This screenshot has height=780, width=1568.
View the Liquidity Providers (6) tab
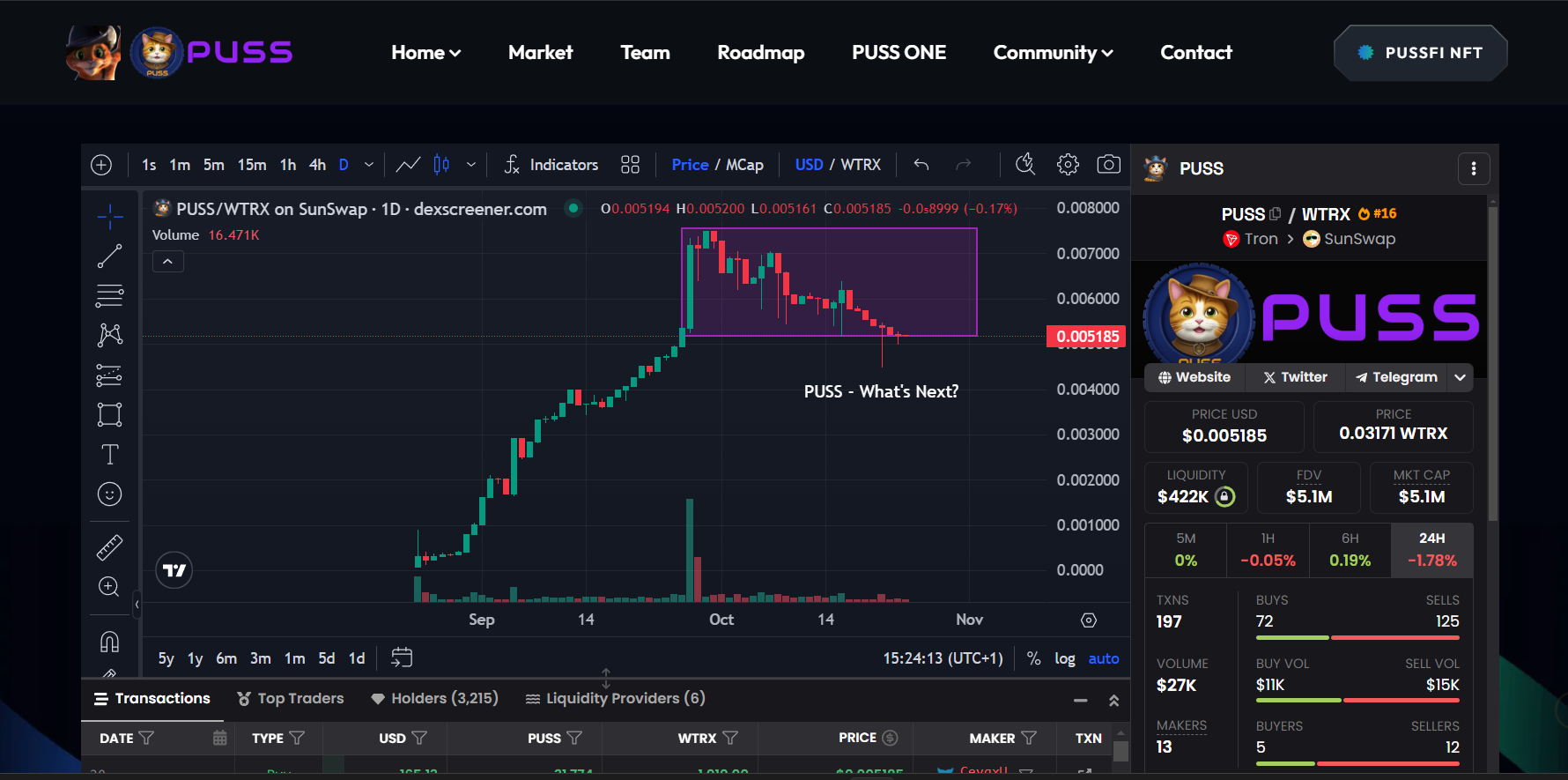click(x=615, y=699)
